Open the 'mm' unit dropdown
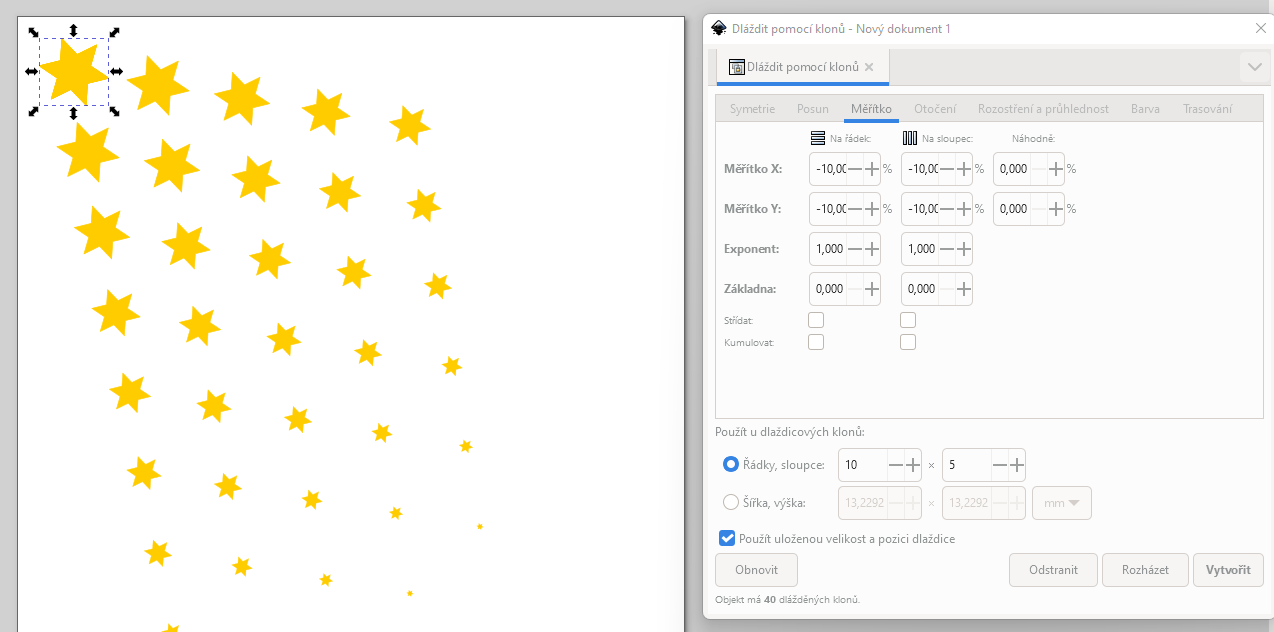1274x632 pixels. click(1061, 502)
